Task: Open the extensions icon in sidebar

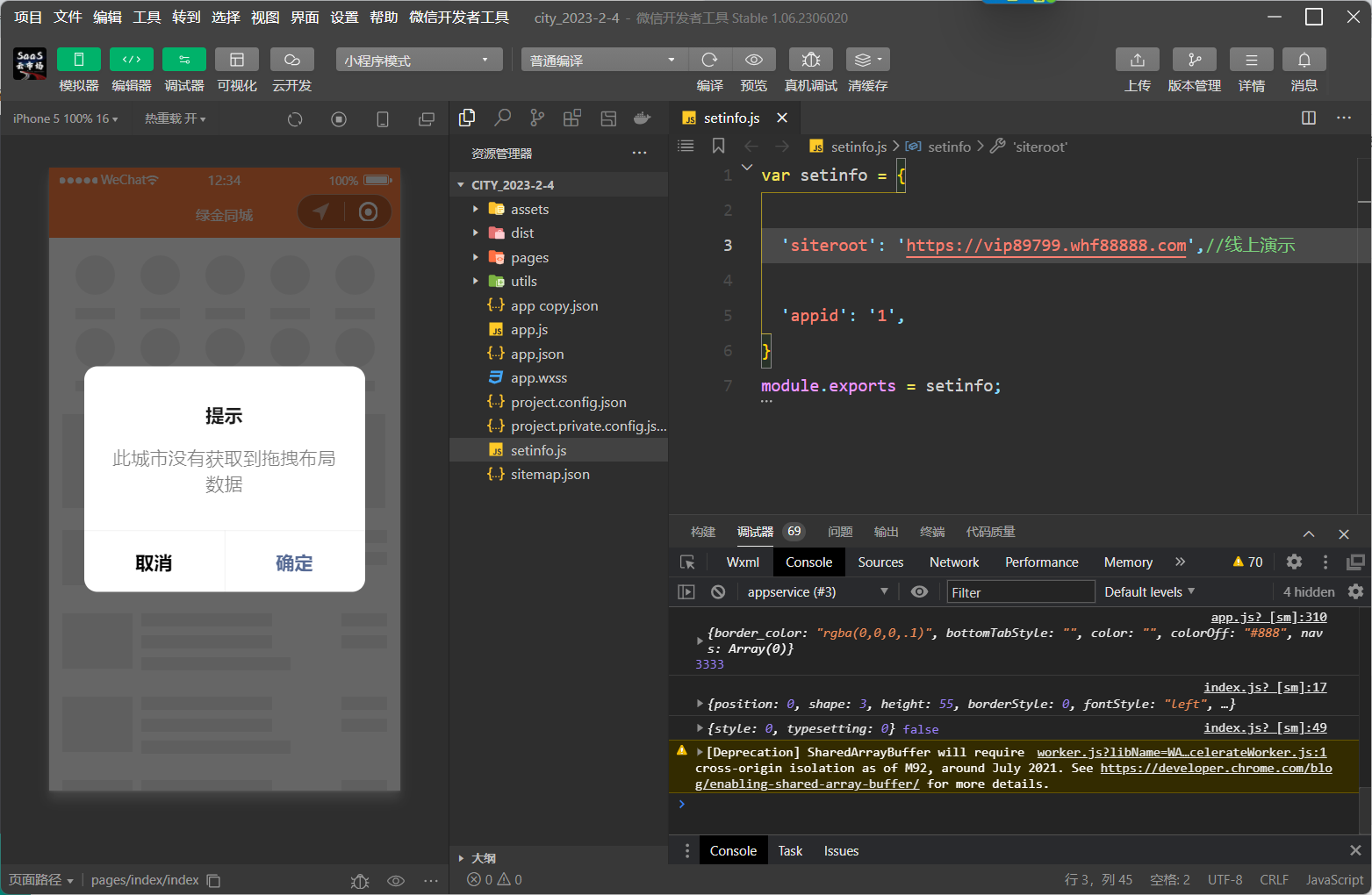Action: click(x=572, y=118)
